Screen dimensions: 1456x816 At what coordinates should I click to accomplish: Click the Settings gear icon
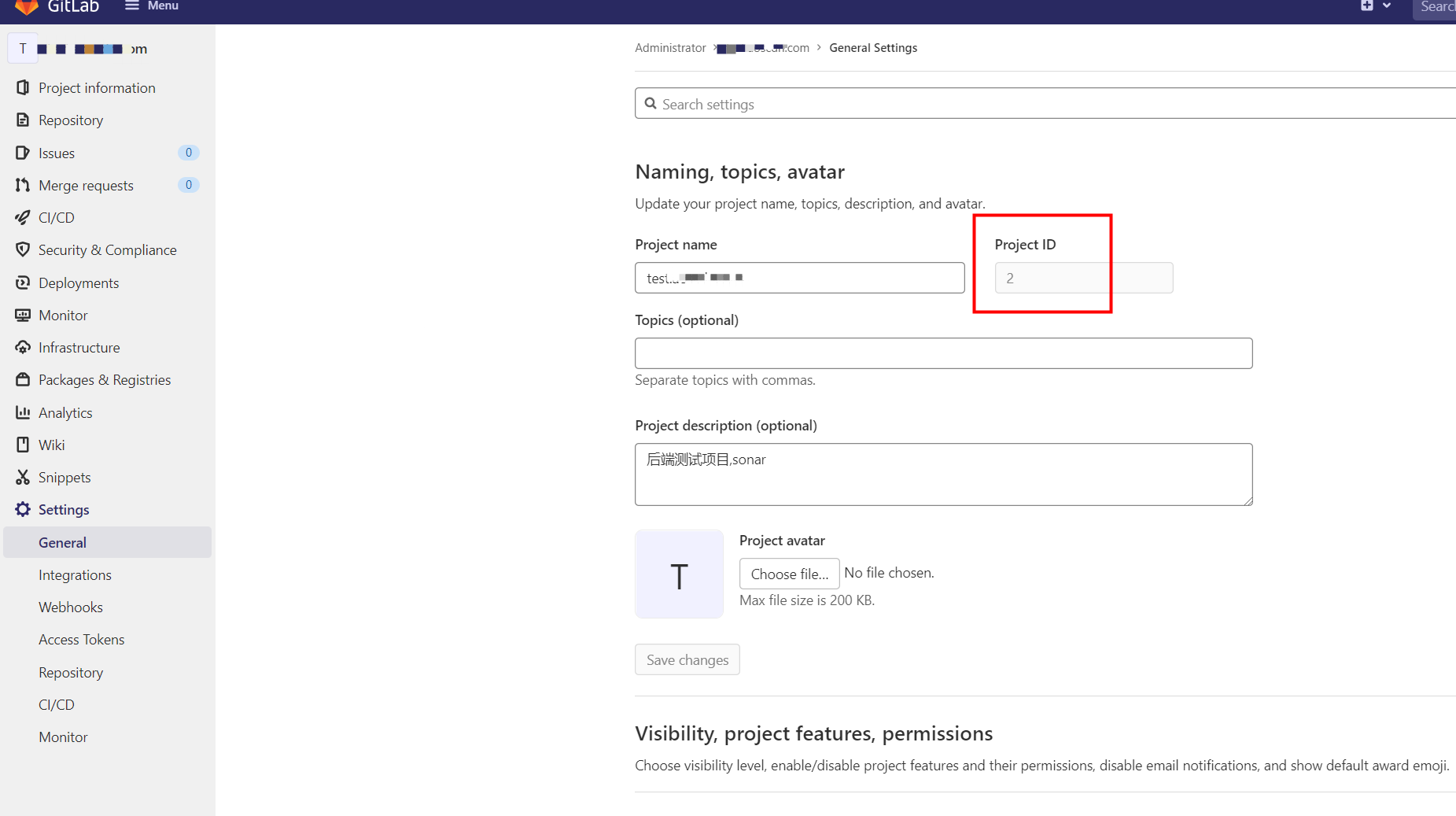point(24,509)
